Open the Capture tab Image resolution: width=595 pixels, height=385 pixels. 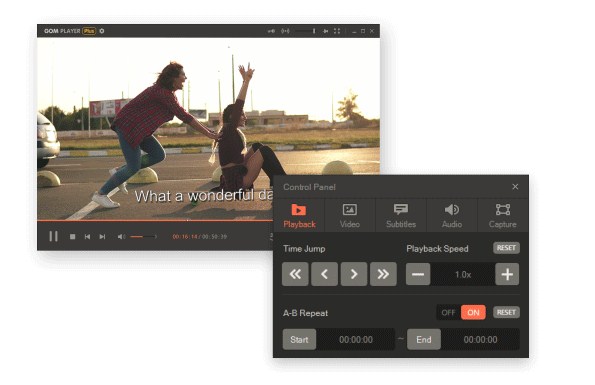point(502,215)
